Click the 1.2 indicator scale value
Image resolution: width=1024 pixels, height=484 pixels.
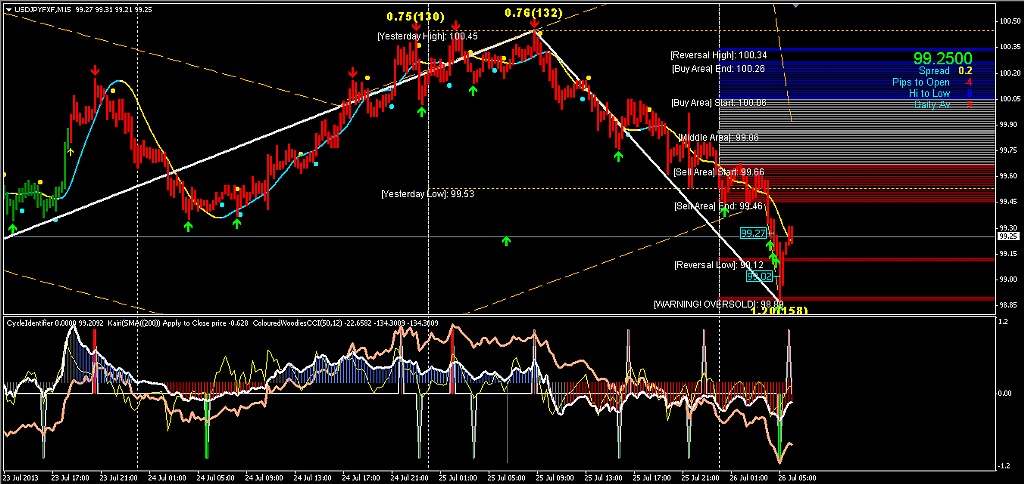[1004, 322]
